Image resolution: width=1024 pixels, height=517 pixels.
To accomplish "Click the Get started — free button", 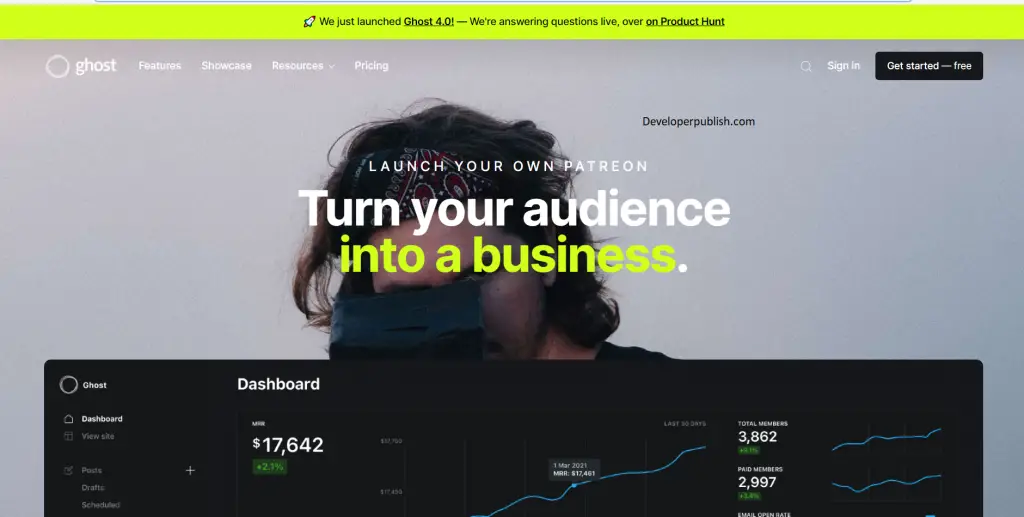I will pos(929,66).
